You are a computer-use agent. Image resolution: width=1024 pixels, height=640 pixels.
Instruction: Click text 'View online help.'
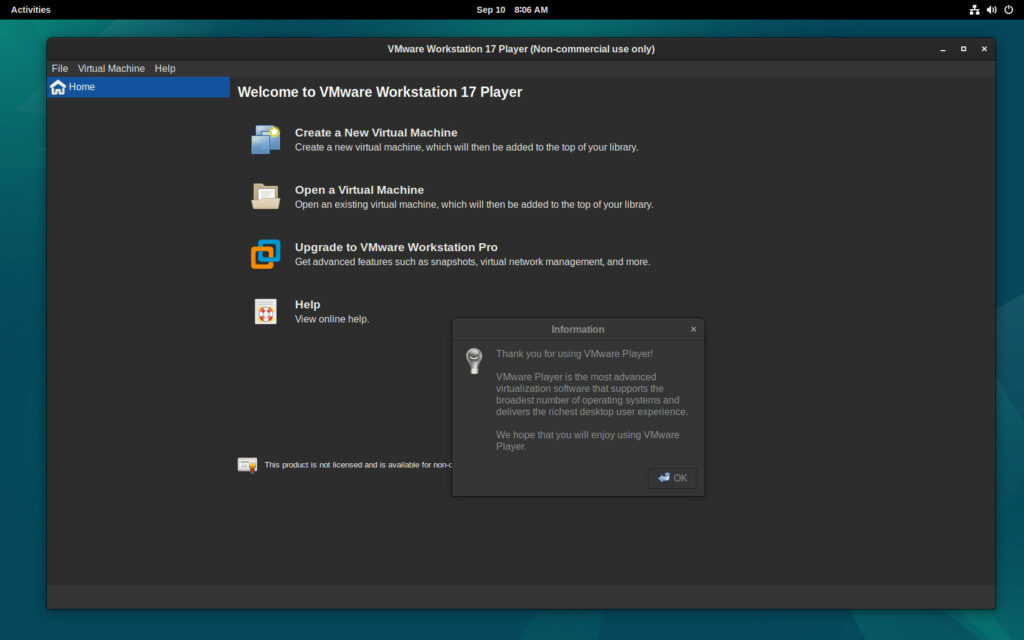(x=332, y=319)
